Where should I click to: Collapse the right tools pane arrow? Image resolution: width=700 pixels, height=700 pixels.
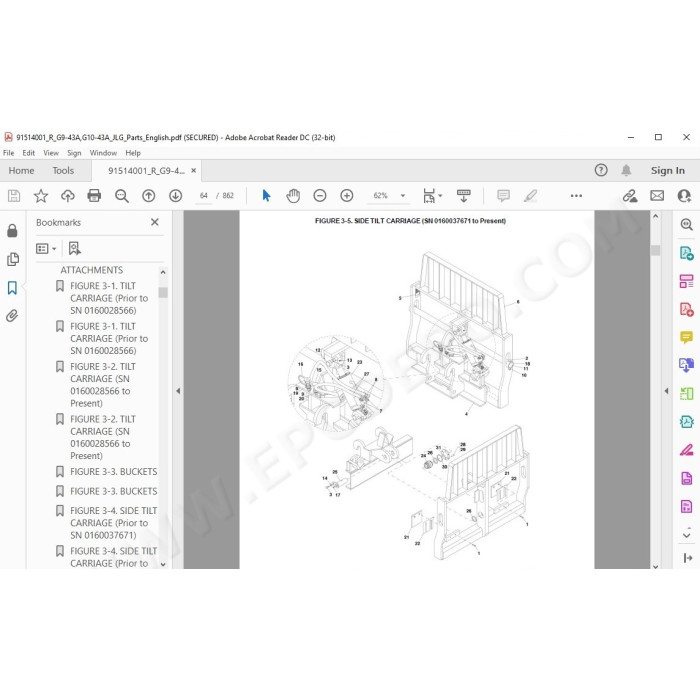pyautogui.click(x=666, y=391)
